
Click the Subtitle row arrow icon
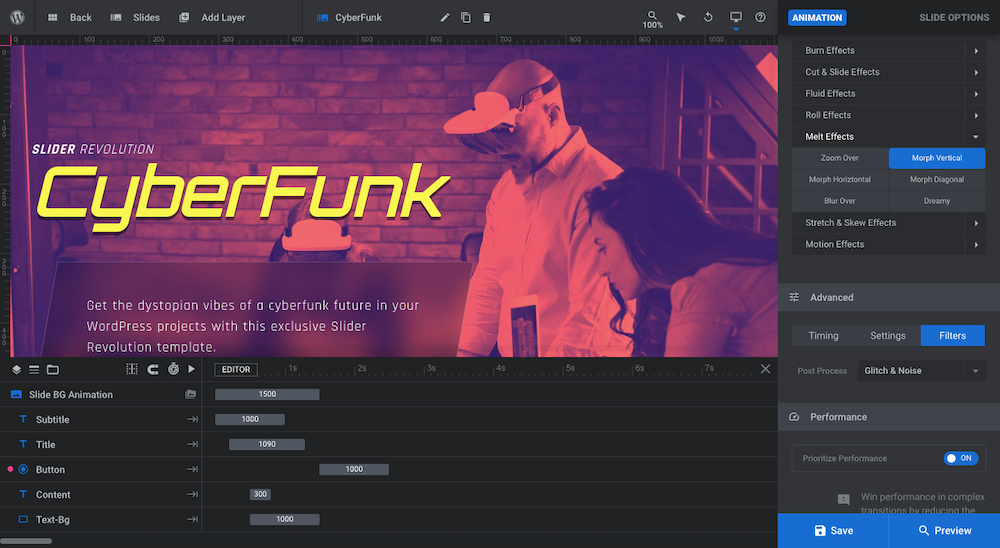pyautogui.click(x=192, y=419)
